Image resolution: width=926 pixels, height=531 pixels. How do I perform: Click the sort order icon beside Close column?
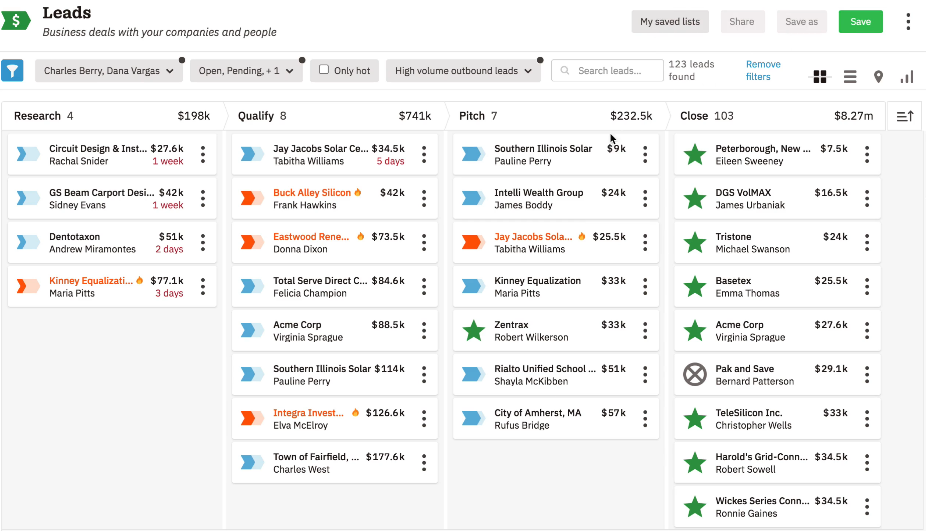tap(905, 116)
